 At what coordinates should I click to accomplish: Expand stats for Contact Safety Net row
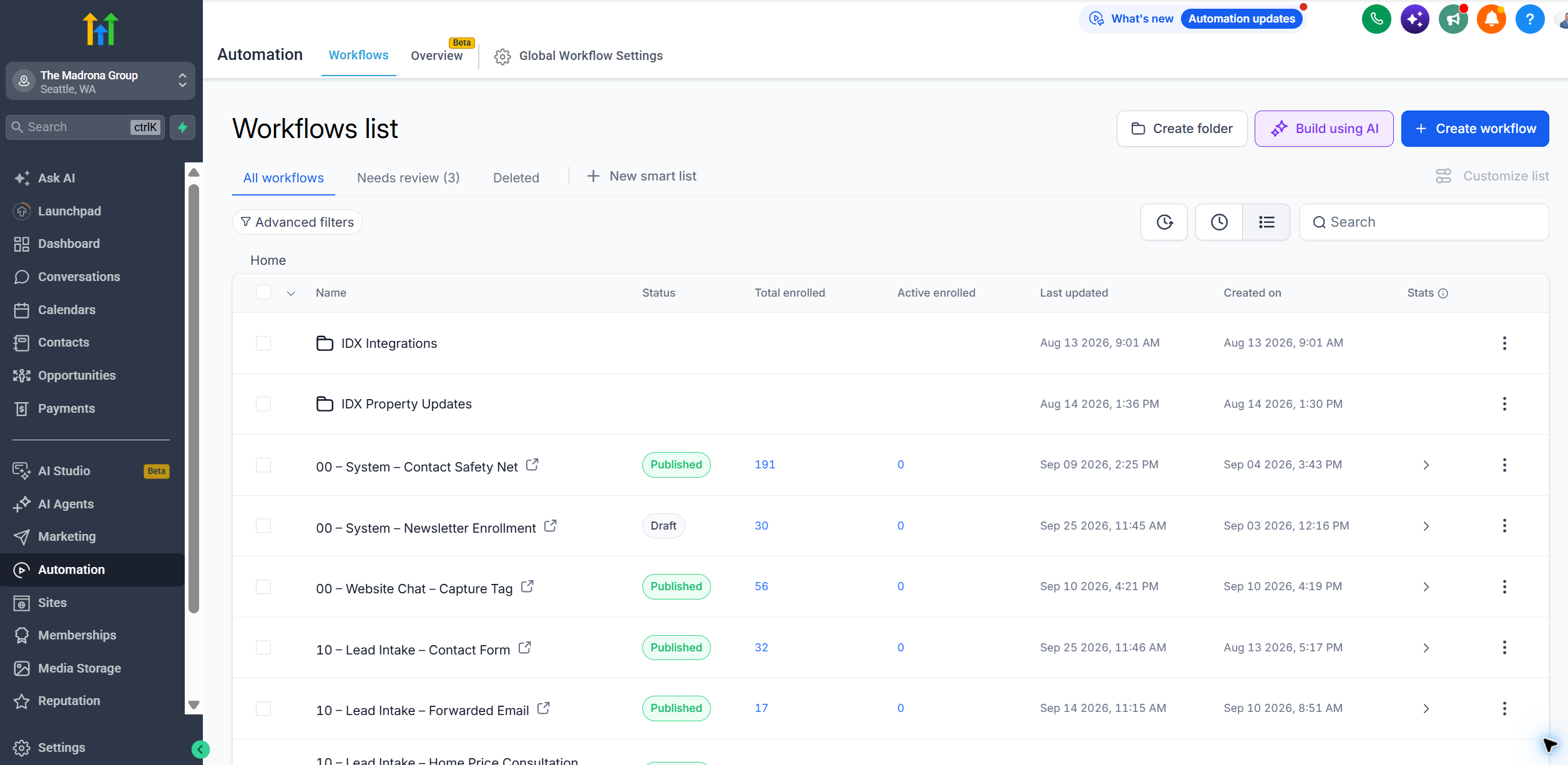click(x=1426, y=465)
